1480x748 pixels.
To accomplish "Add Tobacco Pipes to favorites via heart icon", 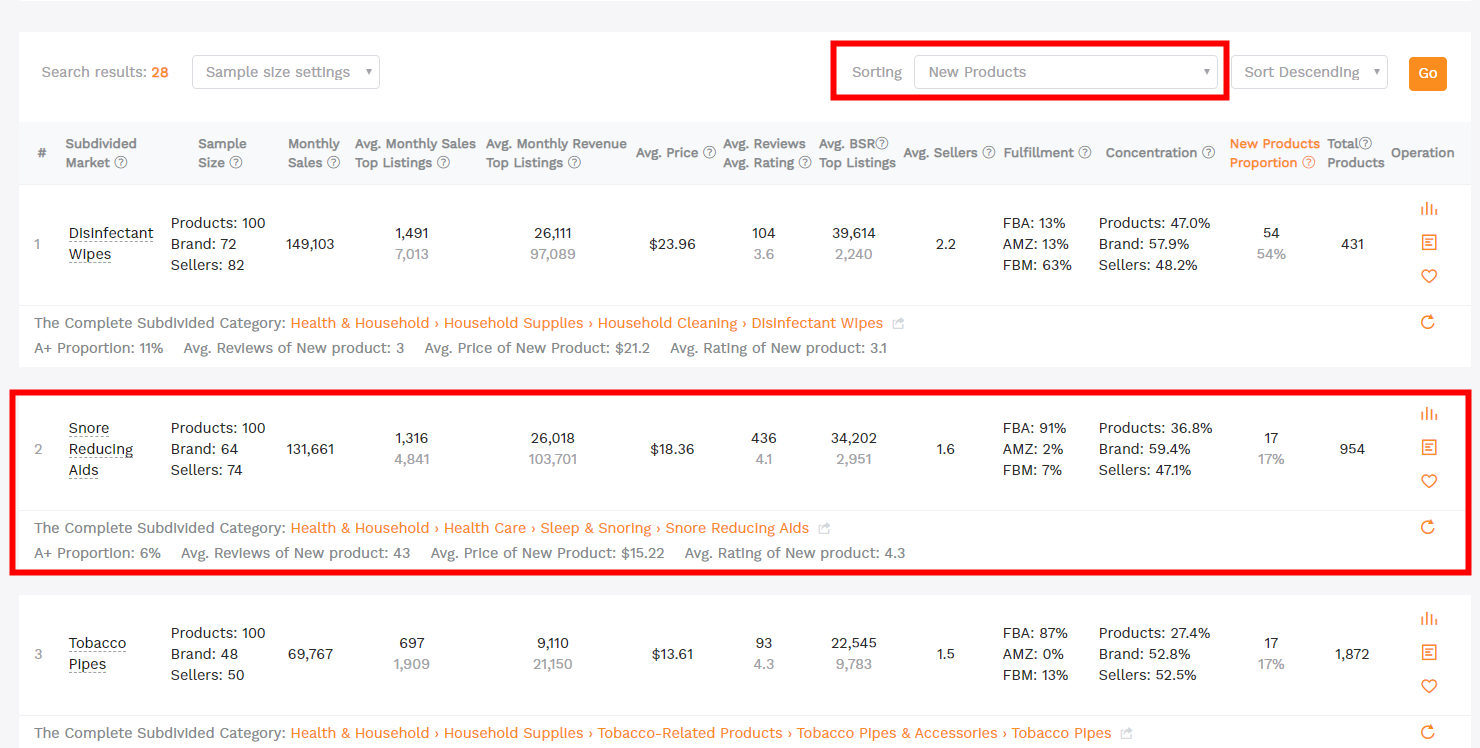I will (1428, 686).
